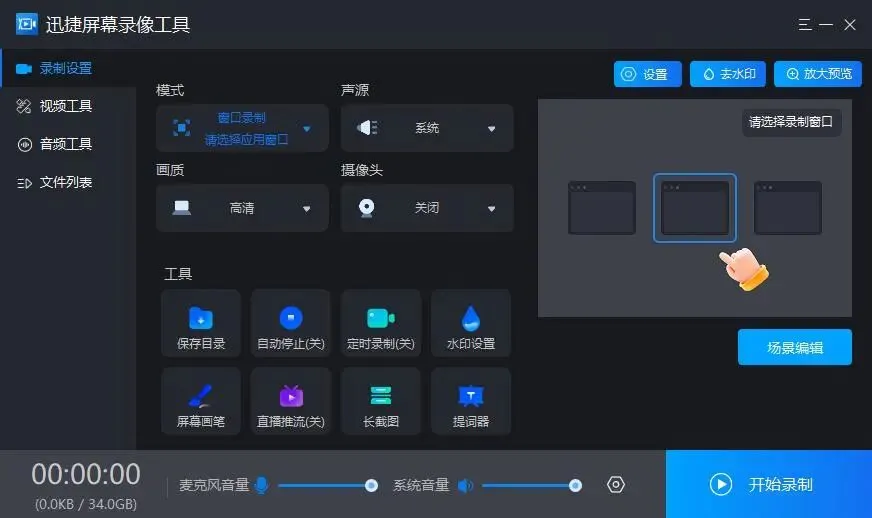Click the 系统 sound source value

pos(427,128)
